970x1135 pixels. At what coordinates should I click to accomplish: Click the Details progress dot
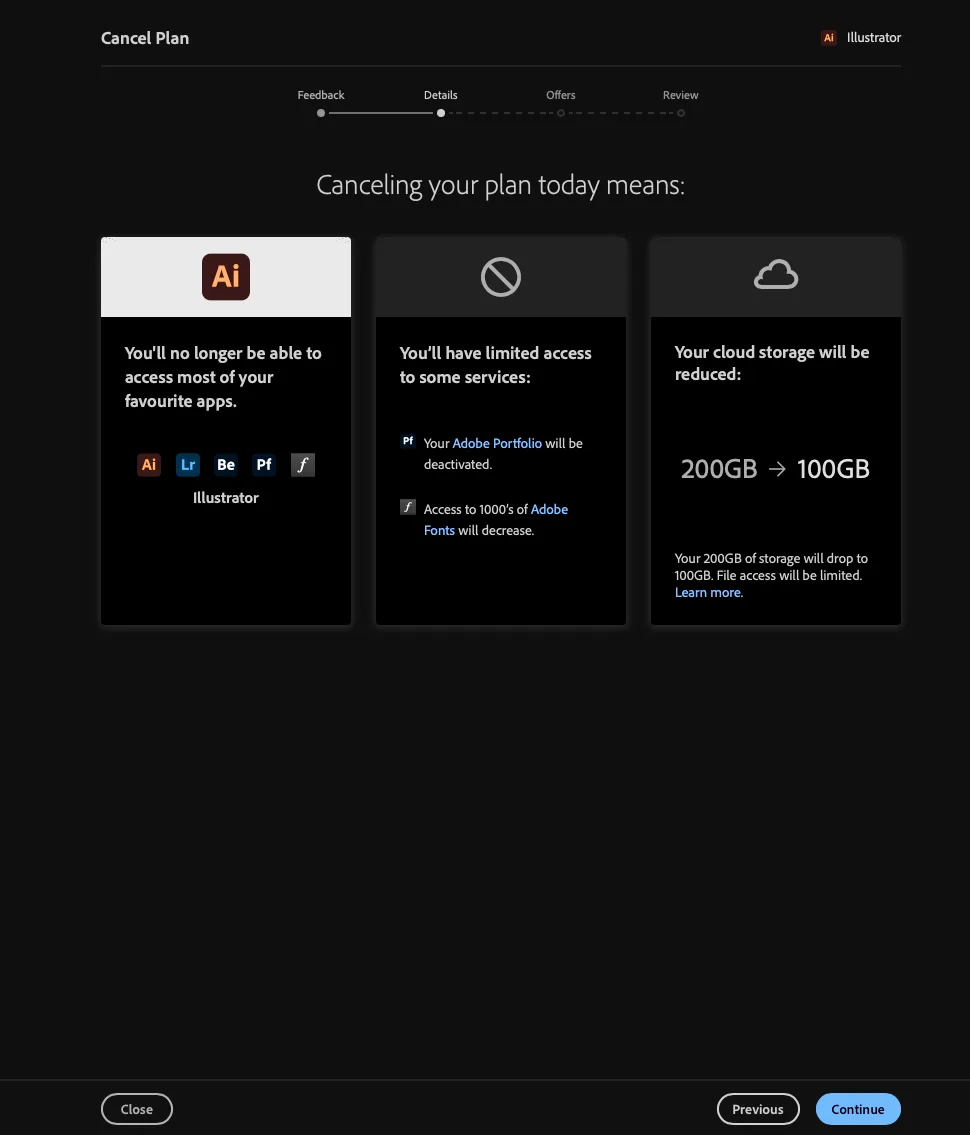click(x=440, y=113)
